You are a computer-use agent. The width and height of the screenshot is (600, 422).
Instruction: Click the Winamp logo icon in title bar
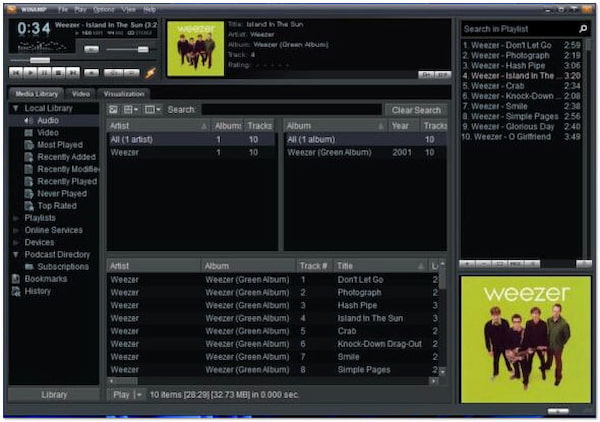coord(11,9)
